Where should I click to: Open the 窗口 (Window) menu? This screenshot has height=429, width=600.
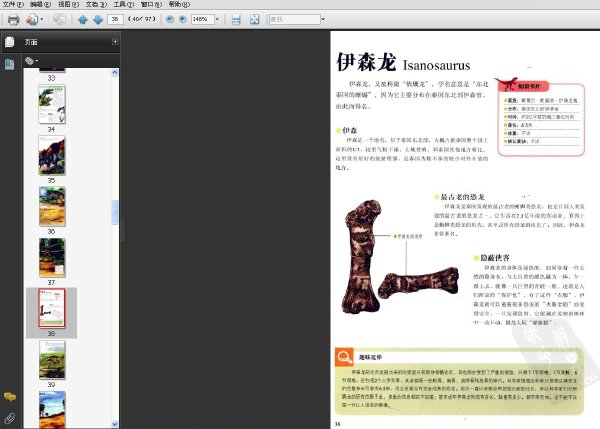click(152, 4)
